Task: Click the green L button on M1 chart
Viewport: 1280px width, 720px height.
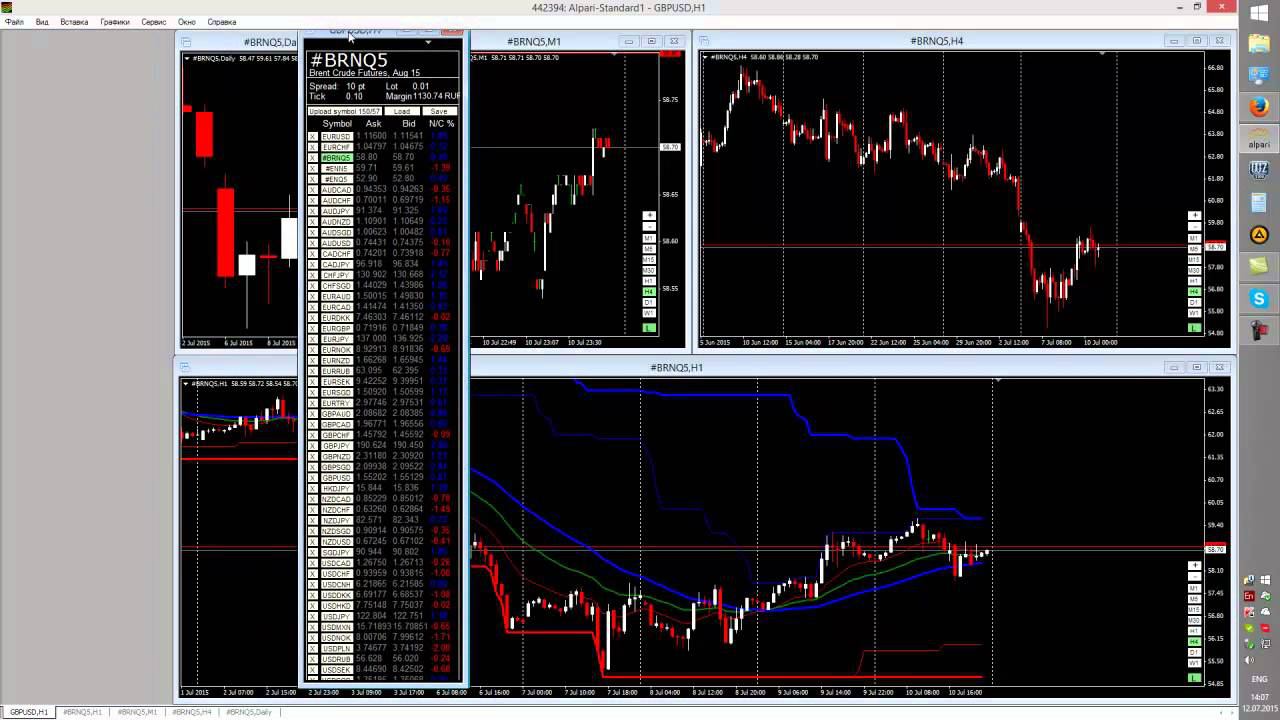Action: (x=649, y=328)
